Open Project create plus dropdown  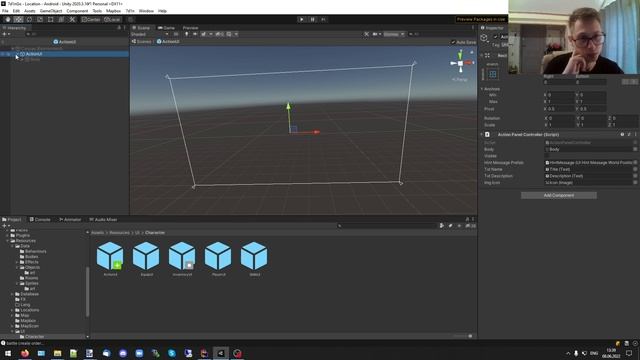[6, 226]
